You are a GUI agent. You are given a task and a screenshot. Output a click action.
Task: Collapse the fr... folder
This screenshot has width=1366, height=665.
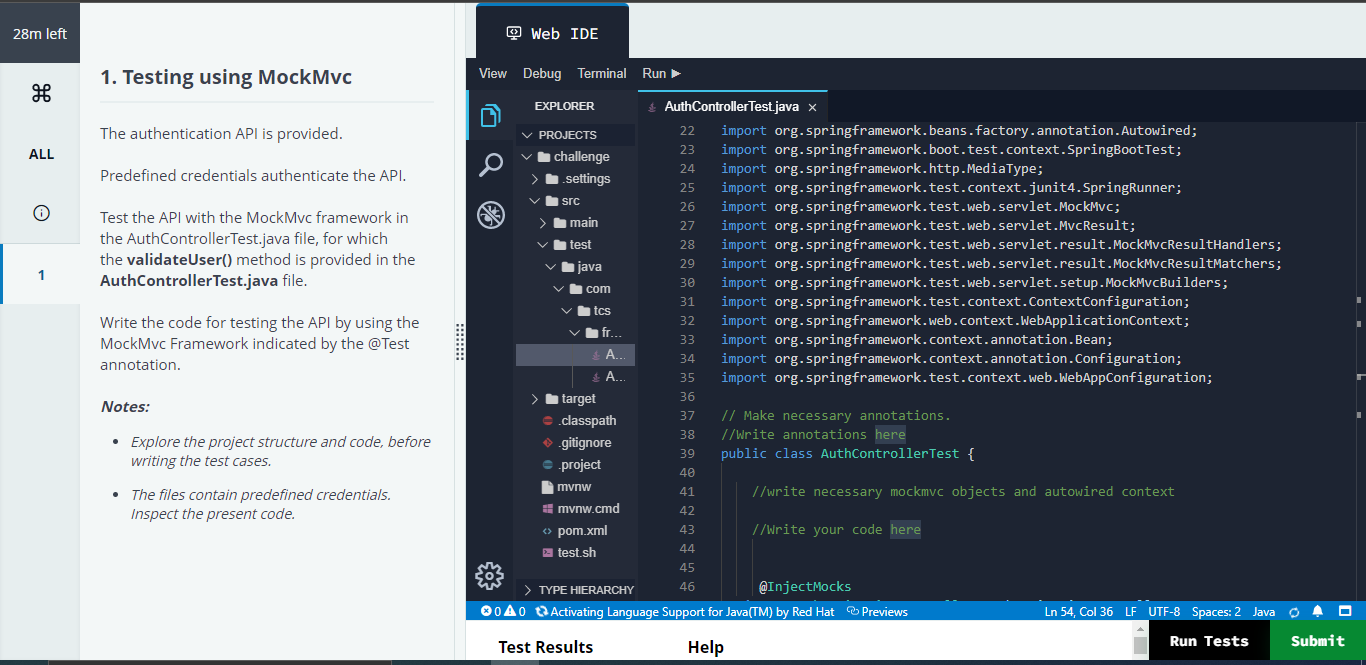[x=575, y=333]
